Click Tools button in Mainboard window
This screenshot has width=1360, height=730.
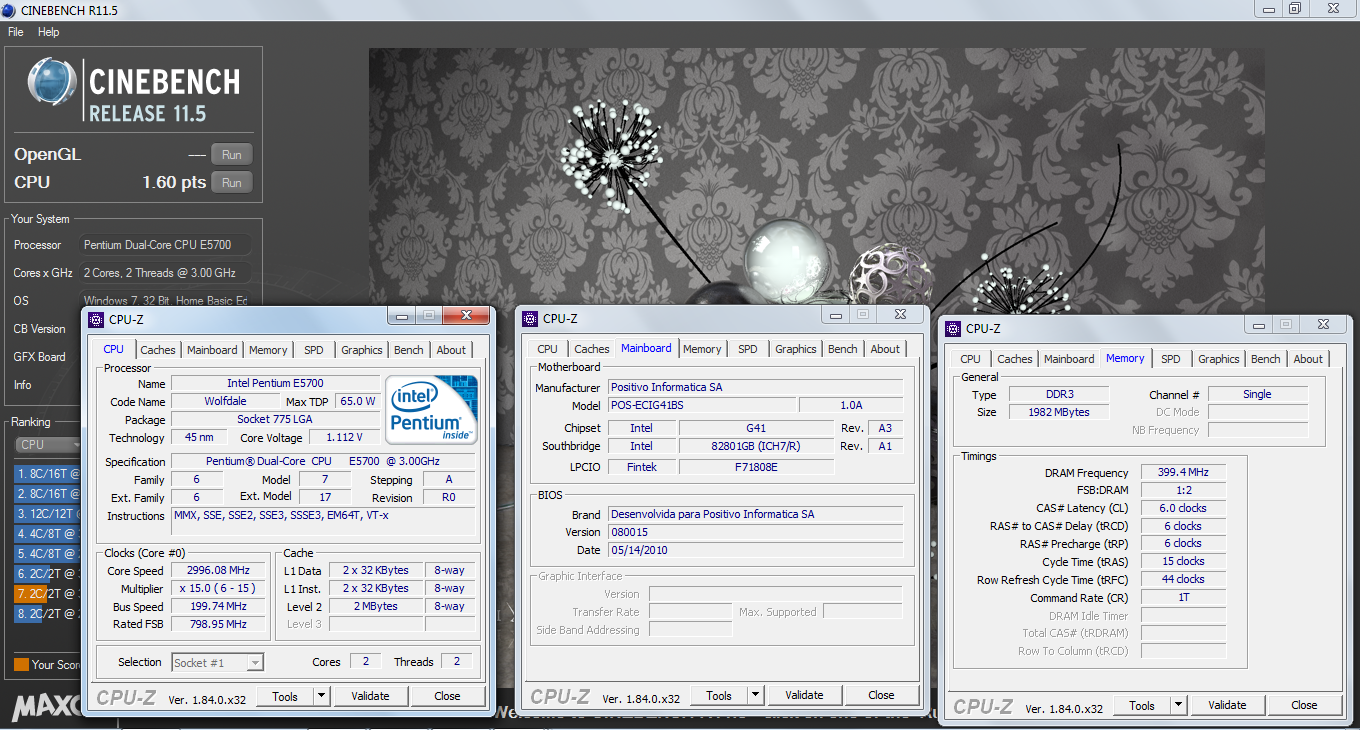719,695
